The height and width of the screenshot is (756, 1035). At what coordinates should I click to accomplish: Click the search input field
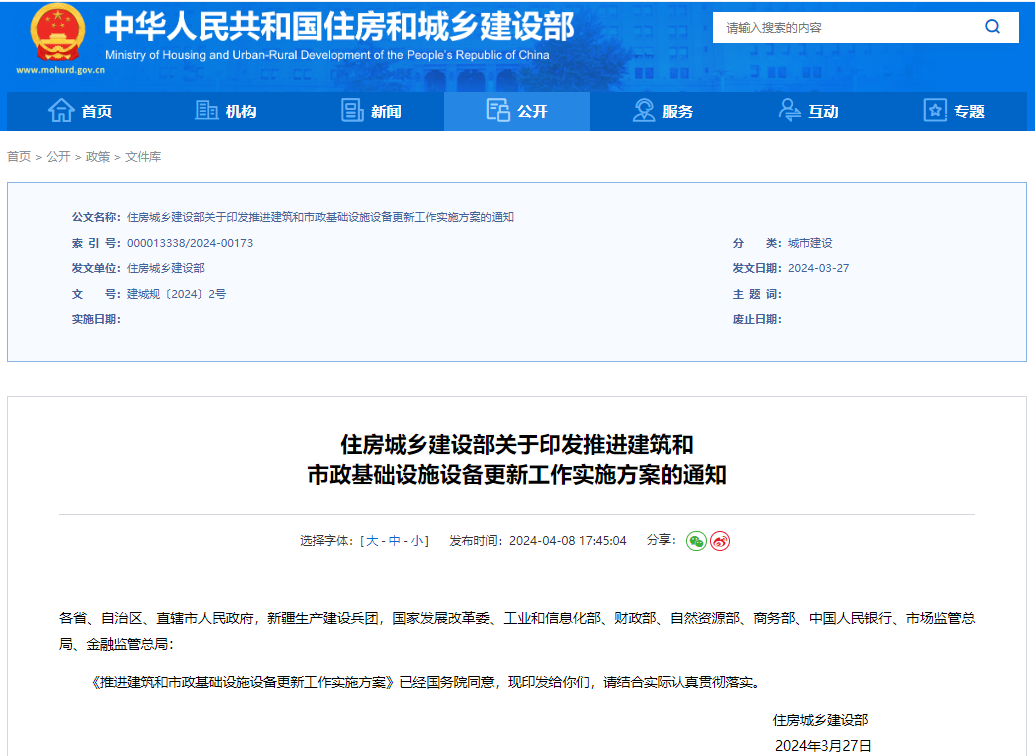click(x=850, y=27)
